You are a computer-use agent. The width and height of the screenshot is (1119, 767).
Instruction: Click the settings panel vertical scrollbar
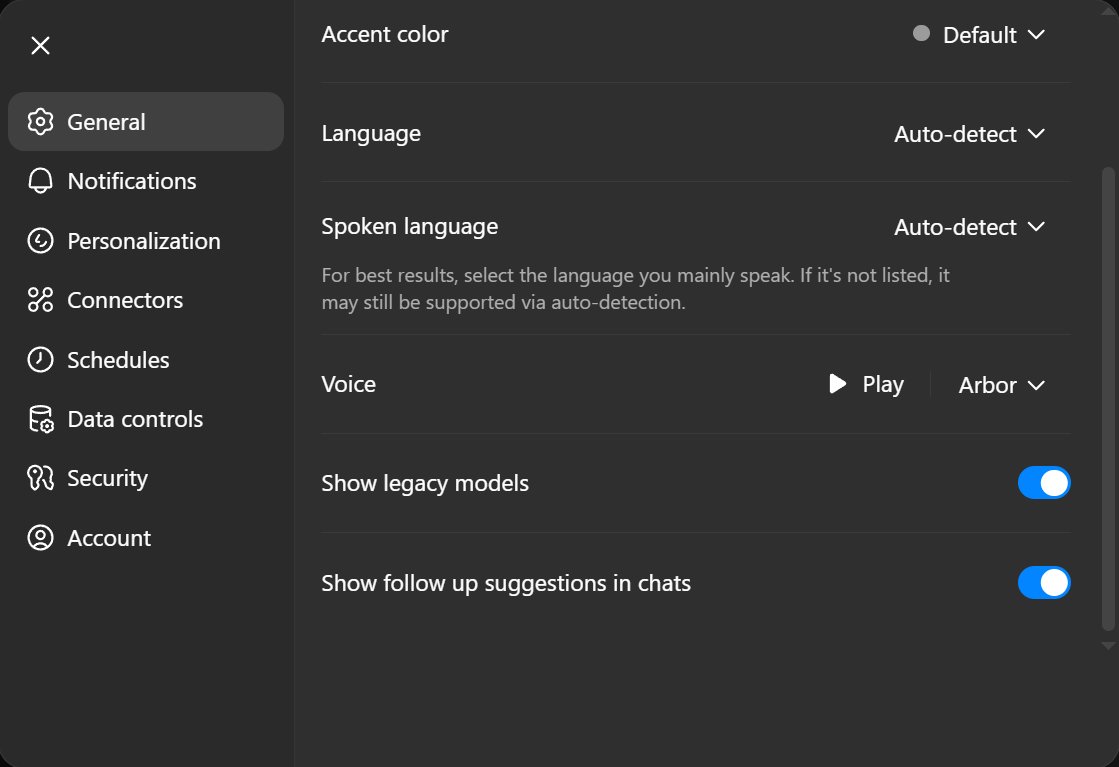(x=1108, y=399)
